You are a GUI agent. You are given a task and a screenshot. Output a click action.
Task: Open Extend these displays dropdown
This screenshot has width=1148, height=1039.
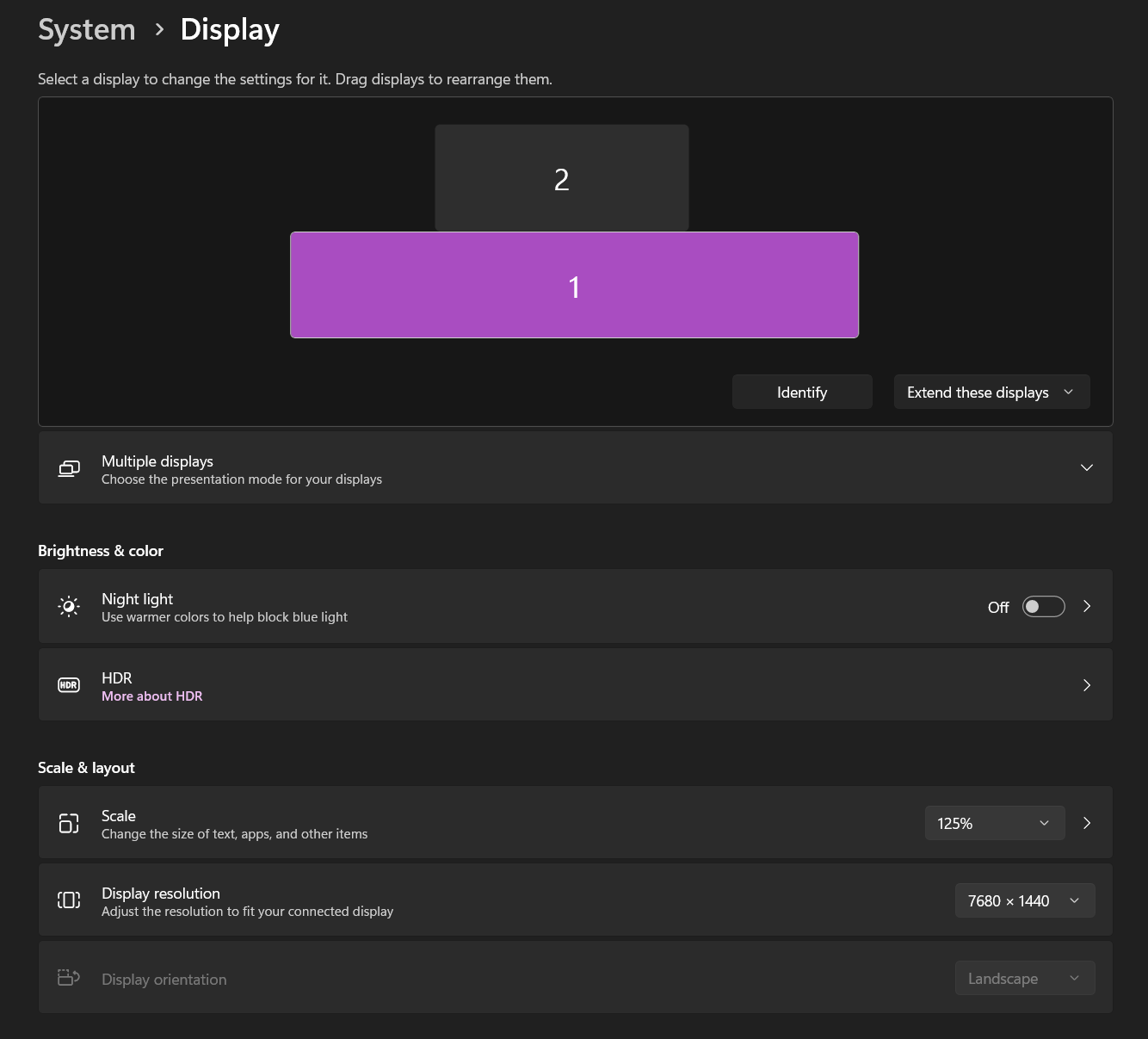[991, 392]
